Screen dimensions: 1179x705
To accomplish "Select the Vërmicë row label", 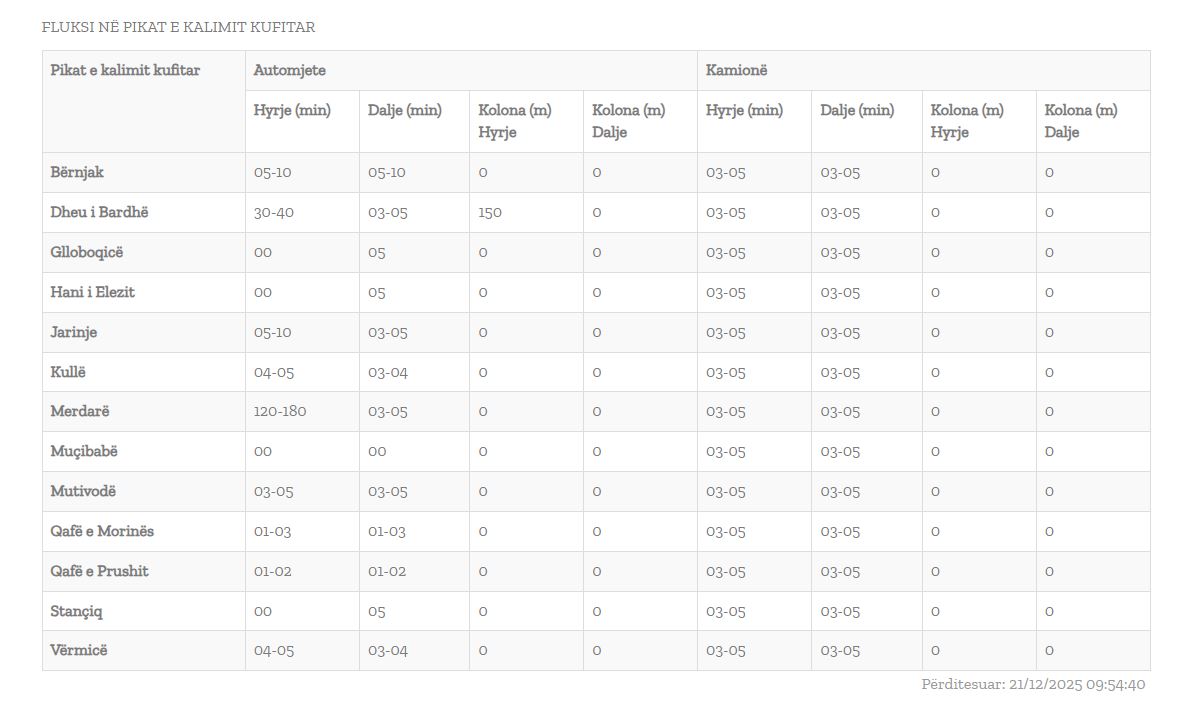I will coord(79,650).
